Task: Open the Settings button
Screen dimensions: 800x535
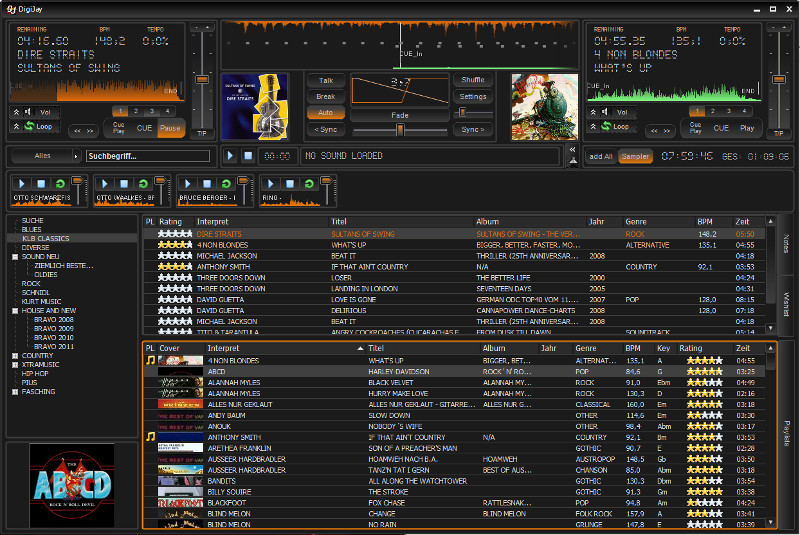Action: tap(473, 96)
